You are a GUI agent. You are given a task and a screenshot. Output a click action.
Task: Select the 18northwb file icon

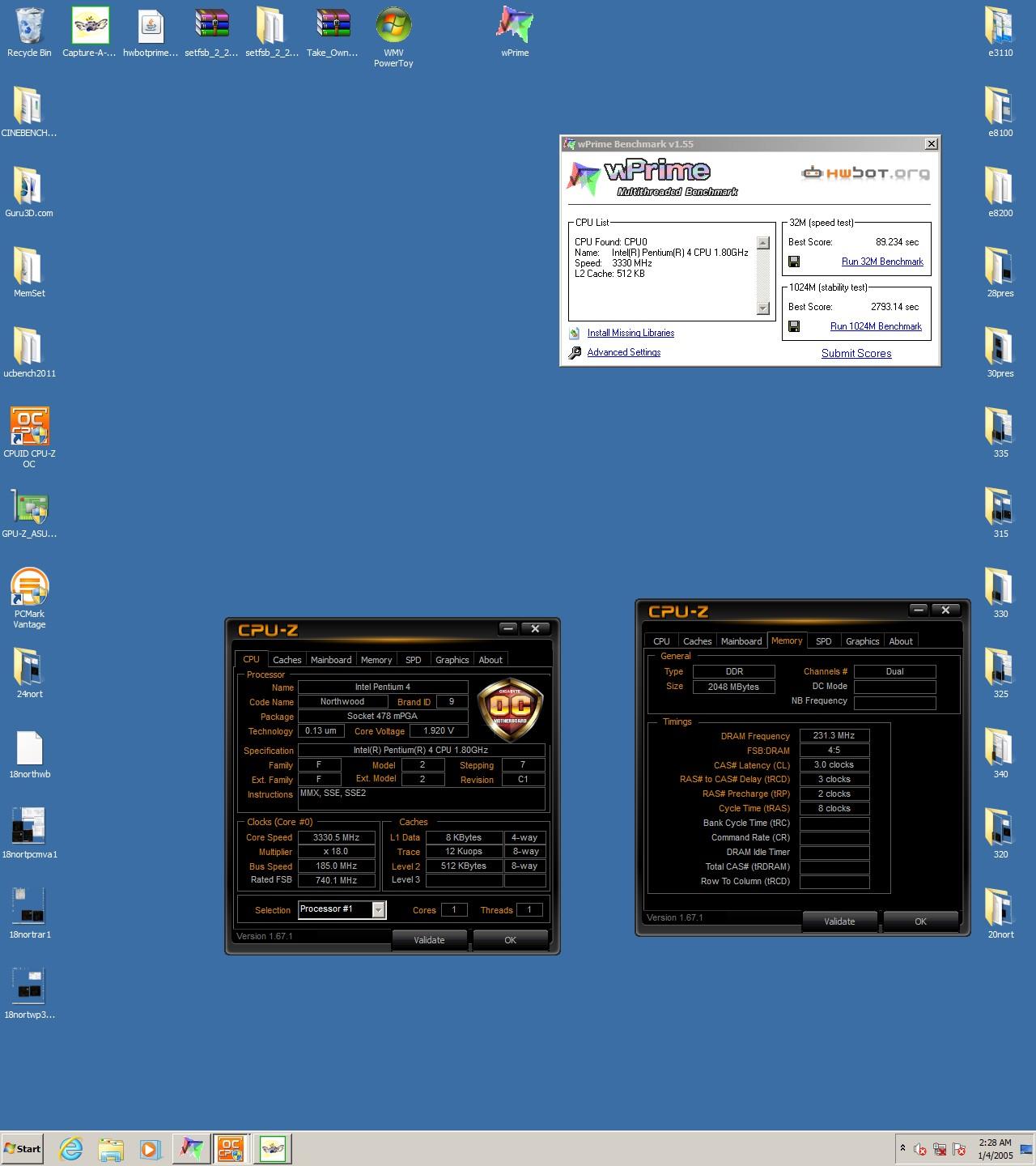(x=29, y=753)
